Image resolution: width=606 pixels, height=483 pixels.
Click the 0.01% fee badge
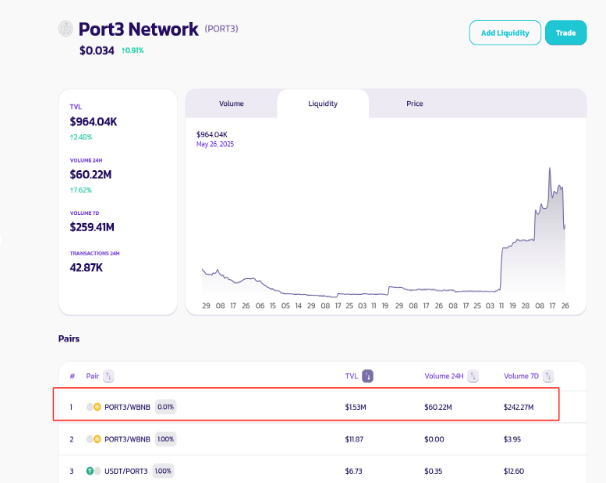point(166,407)
